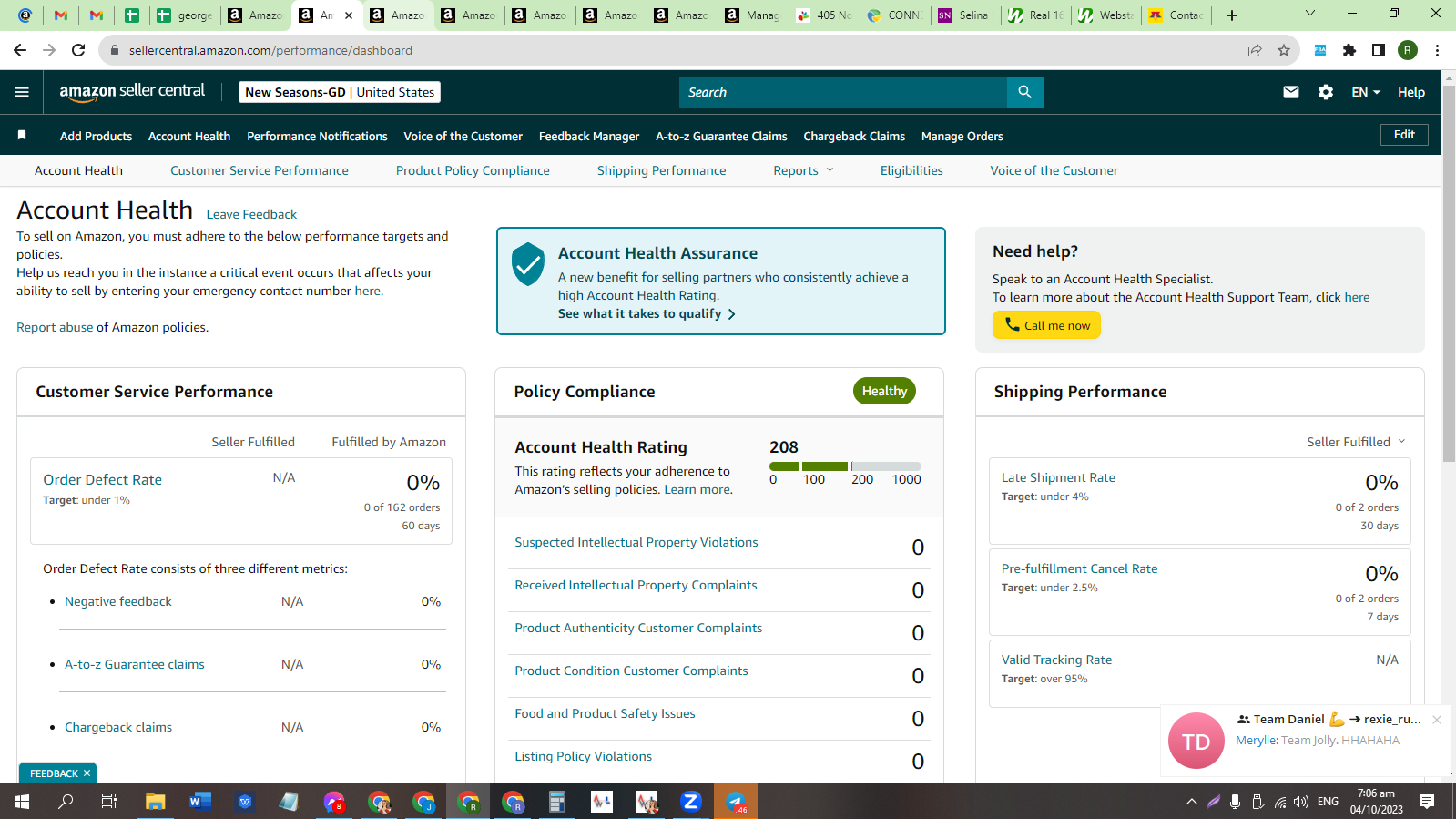
Task: Open the Product Policy Compliance tab
Action: 473,170
